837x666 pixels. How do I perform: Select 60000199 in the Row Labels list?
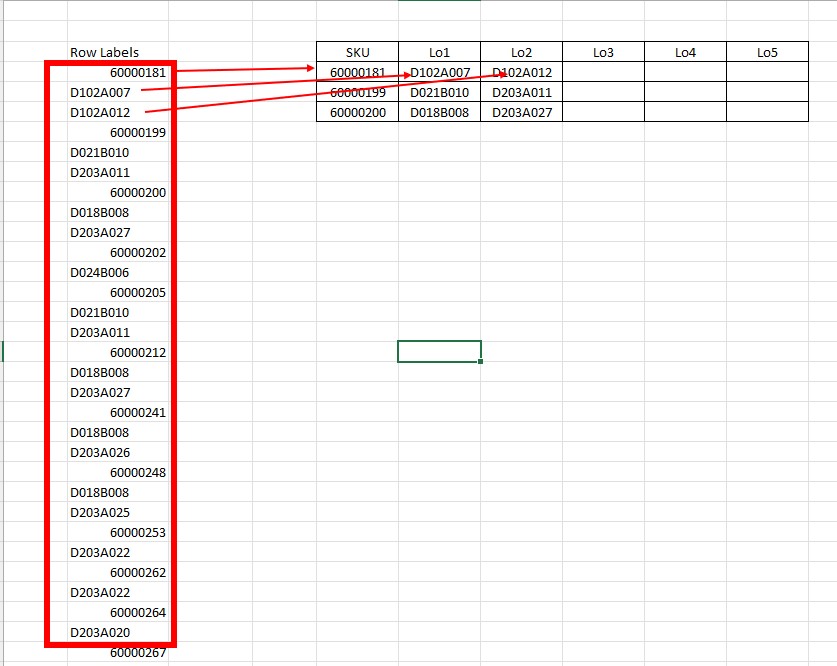(117, 132)
